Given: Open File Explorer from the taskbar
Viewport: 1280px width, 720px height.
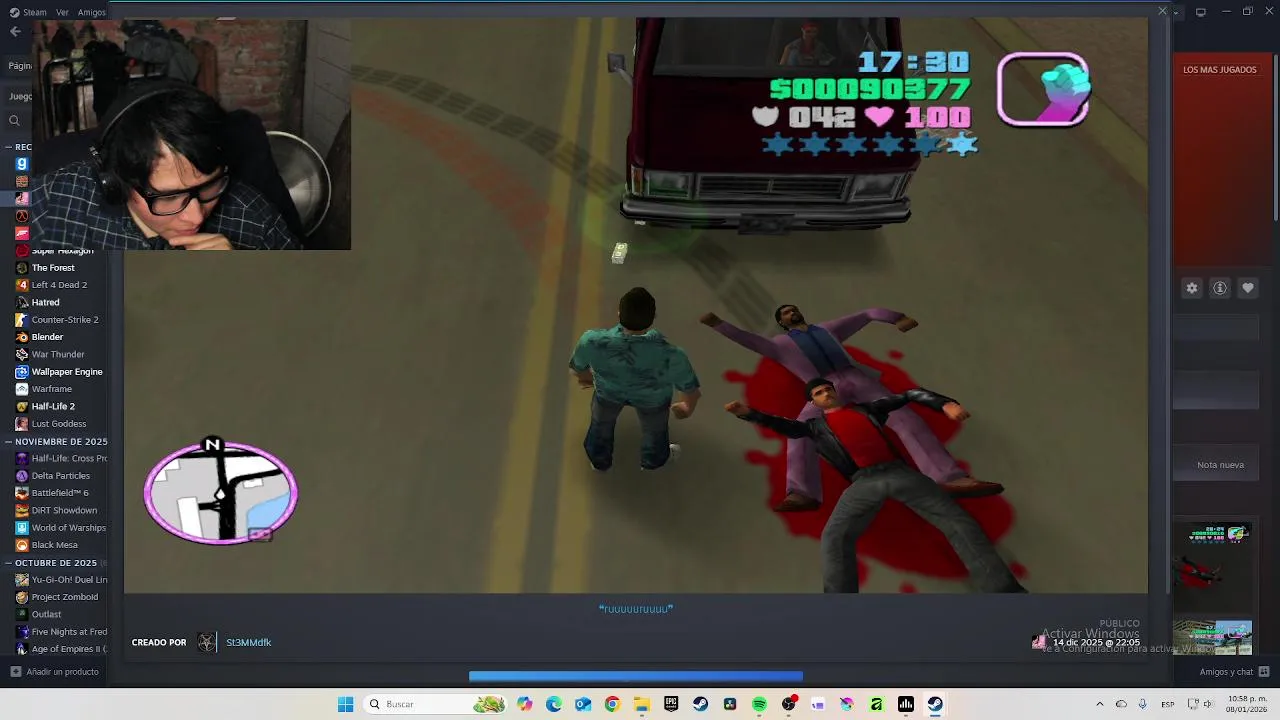Looking at the screenshot, I should 641,704.
